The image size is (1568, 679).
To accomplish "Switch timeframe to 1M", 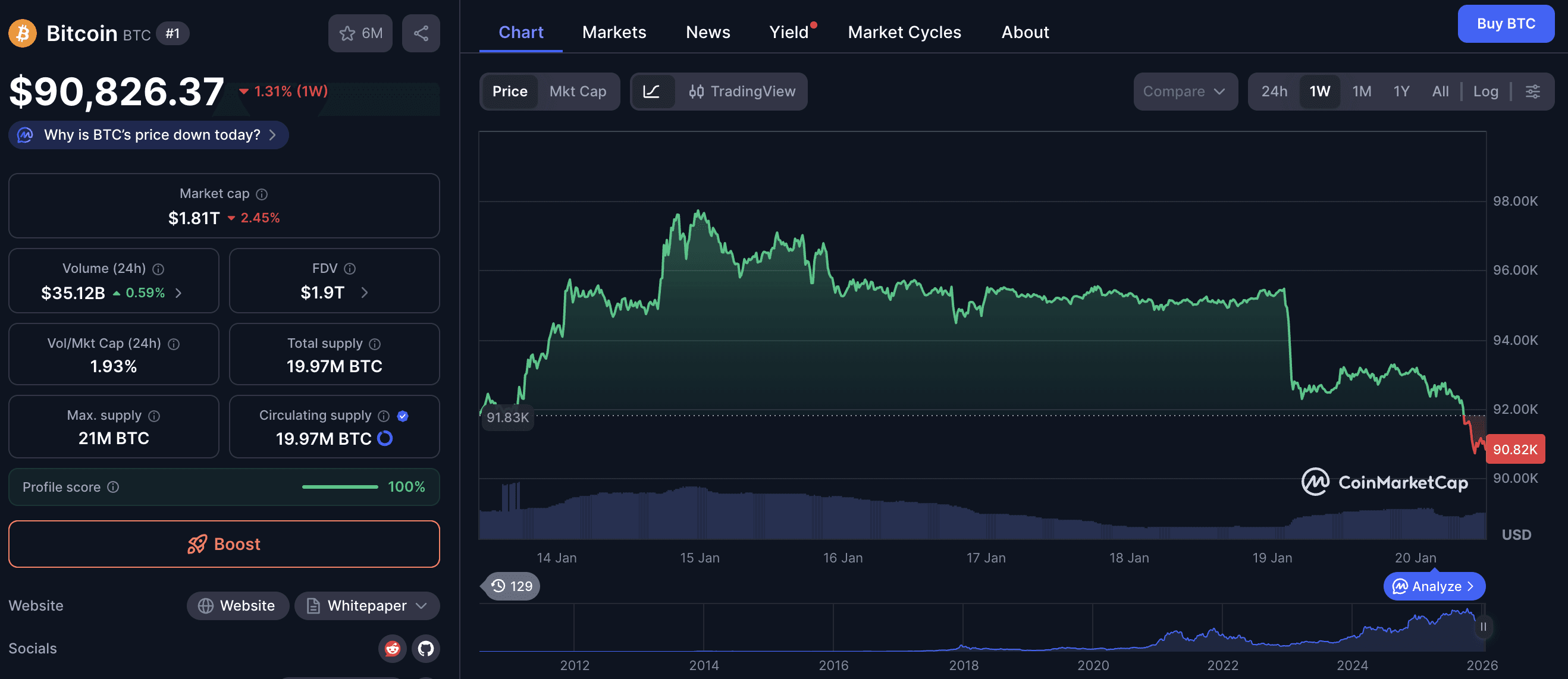I will (1362, 91).
